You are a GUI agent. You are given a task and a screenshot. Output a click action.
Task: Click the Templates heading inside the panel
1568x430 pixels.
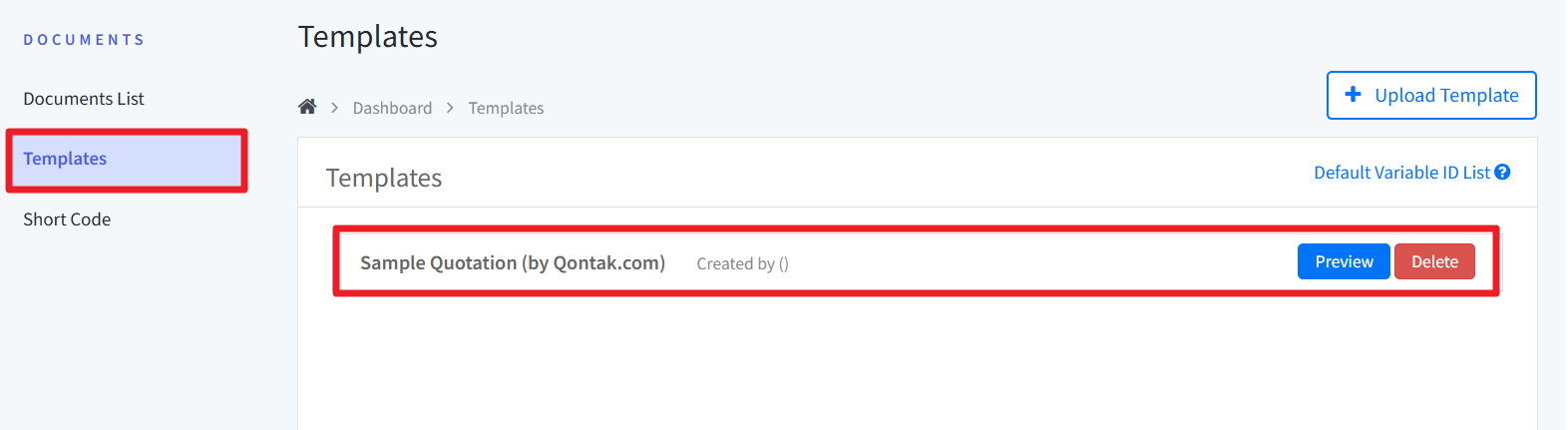(384, 179)
